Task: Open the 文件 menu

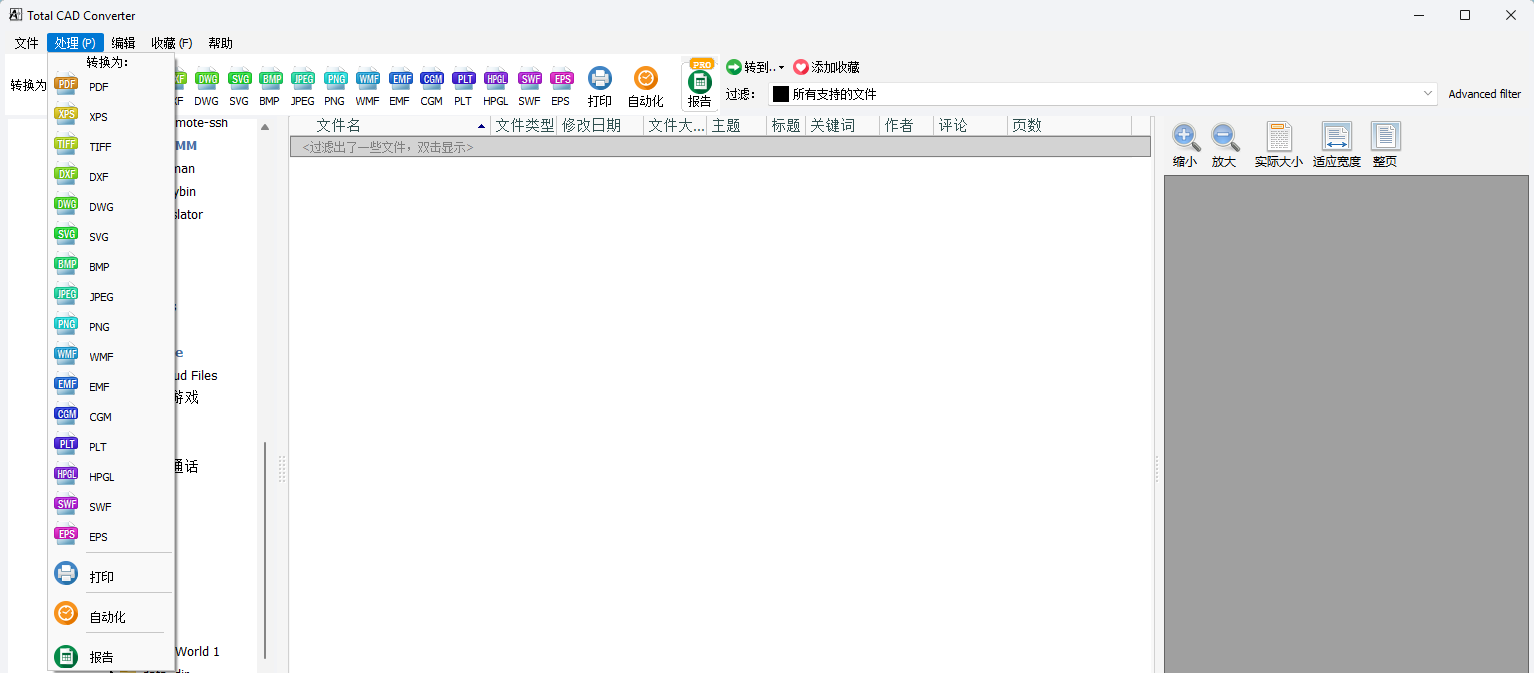Action: [x=26, y=43]
